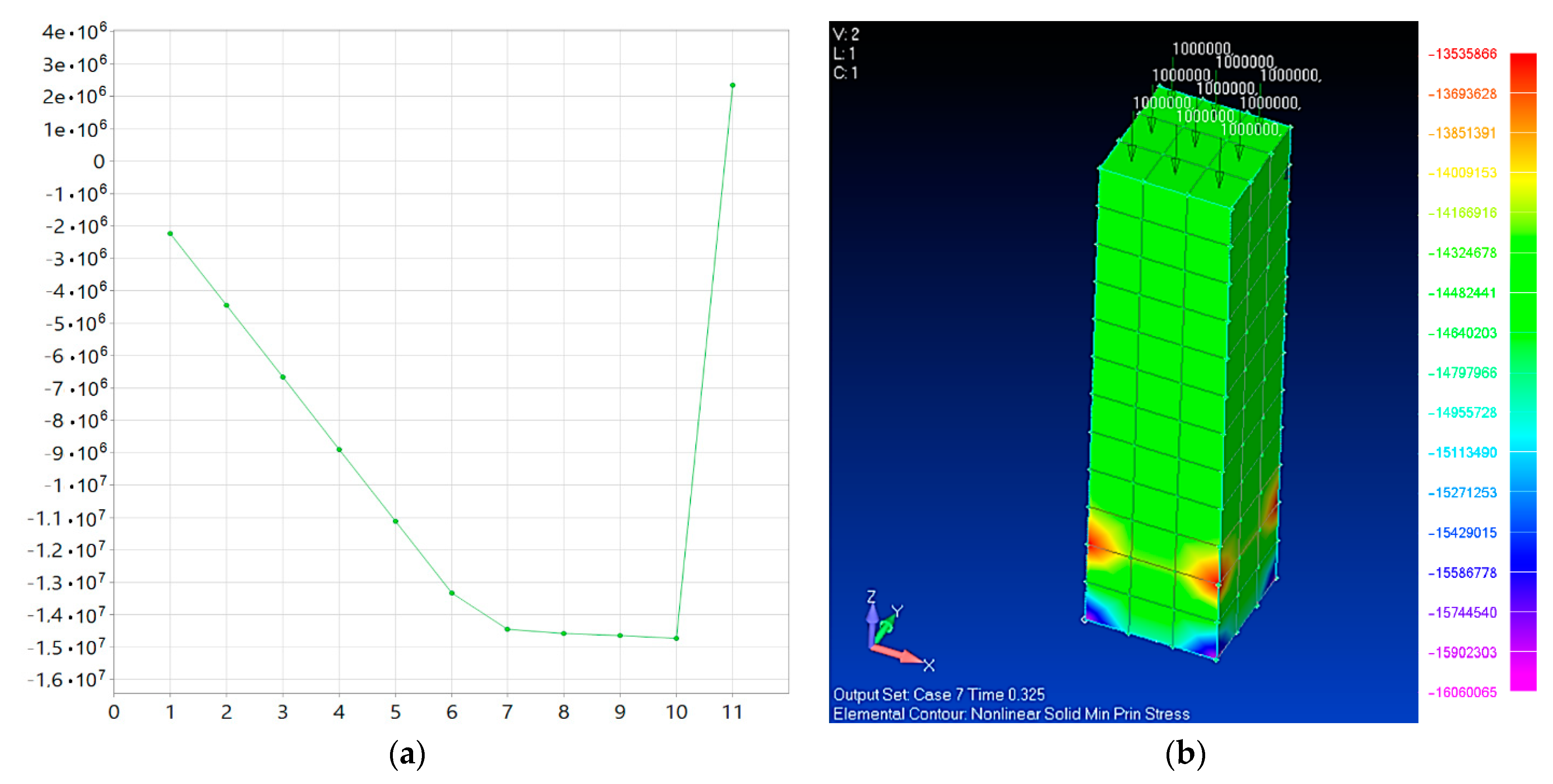Image resolution: width=1553 pixels, height=784 pixels.
Task: Click the Output Set Case 7 text
Action: point(938,694)
